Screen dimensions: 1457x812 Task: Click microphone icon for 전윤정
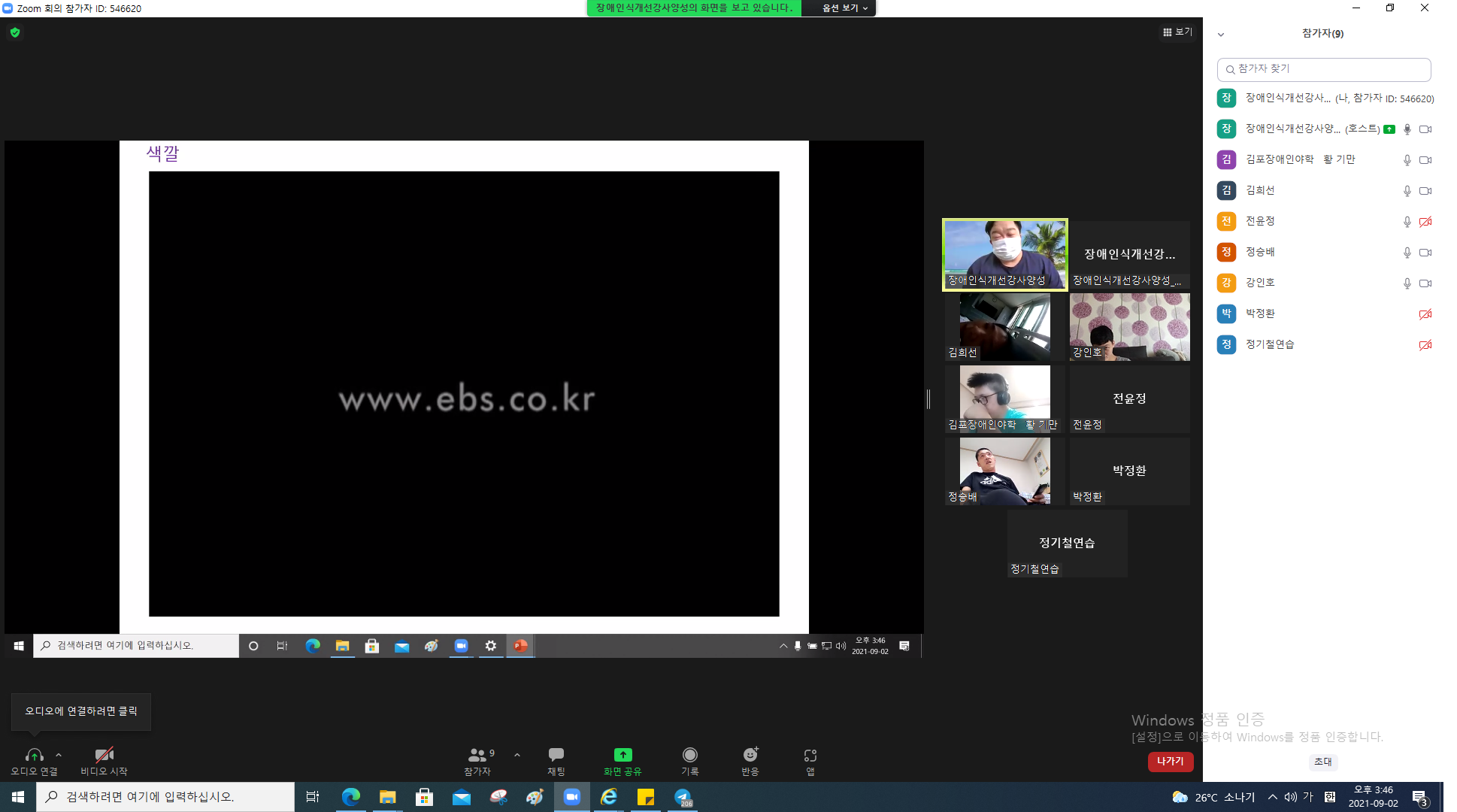[x=1407, y=222]
